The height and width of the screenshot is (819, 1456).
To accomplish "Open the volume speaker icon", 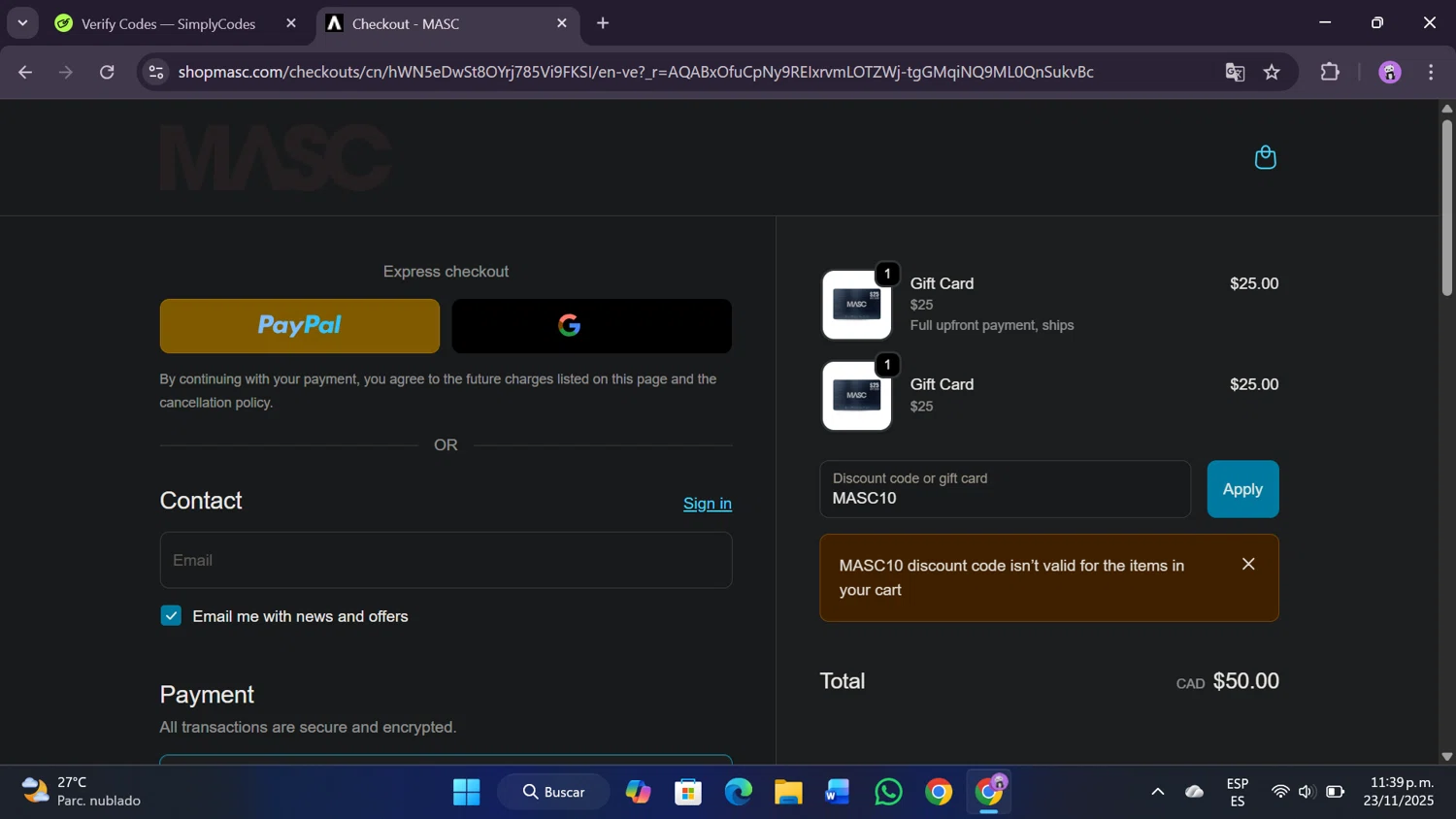I will coord(1307,792).
